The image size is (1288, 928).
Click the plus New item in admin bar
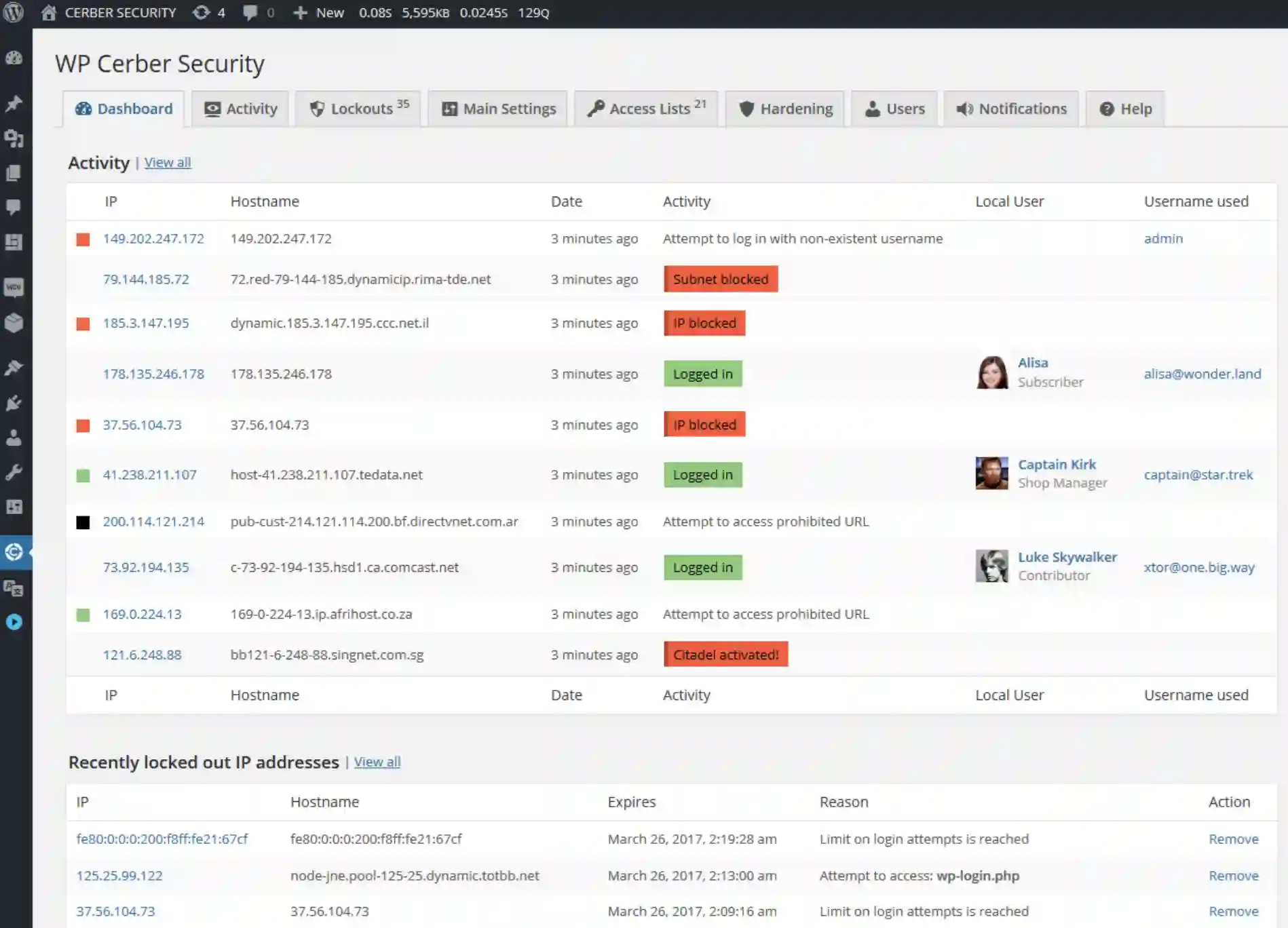point(318,12)
